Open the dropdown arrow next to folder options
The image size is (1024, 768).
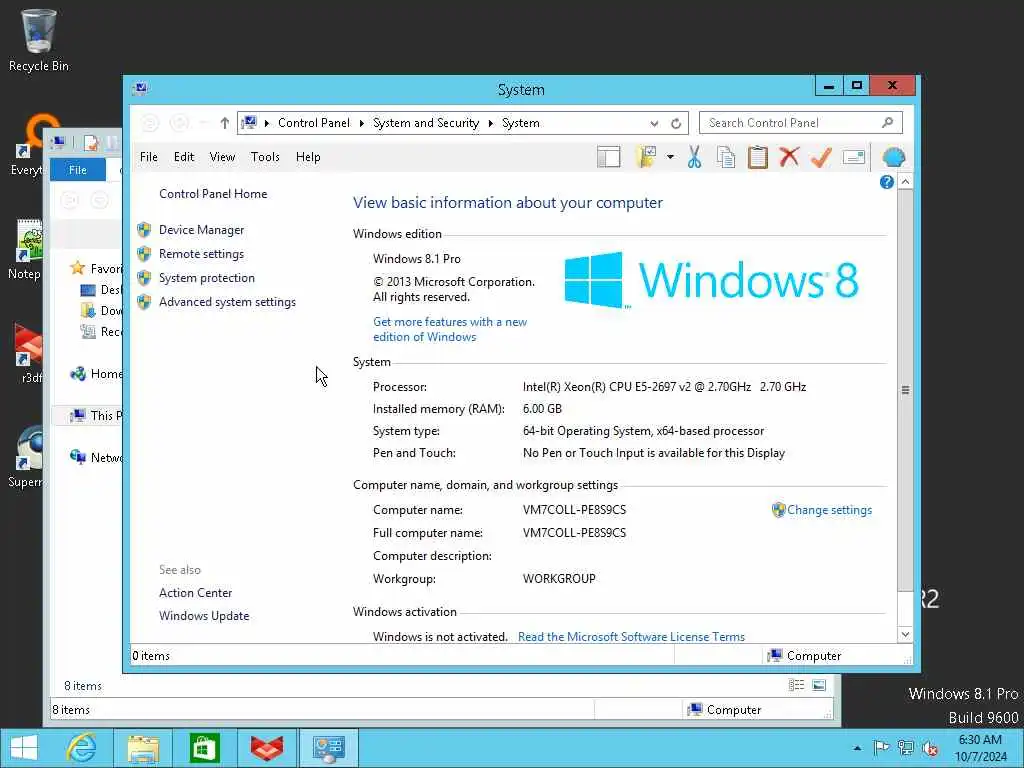click(670, 157)
